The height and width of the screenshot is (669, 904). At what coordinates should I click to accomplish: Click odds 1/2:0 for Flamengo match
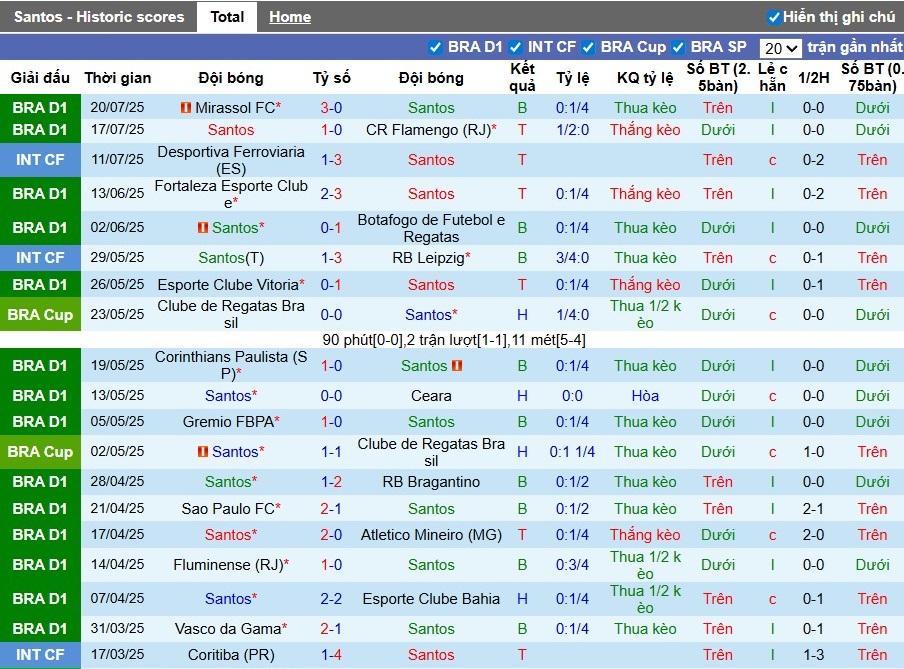point(572,130)
